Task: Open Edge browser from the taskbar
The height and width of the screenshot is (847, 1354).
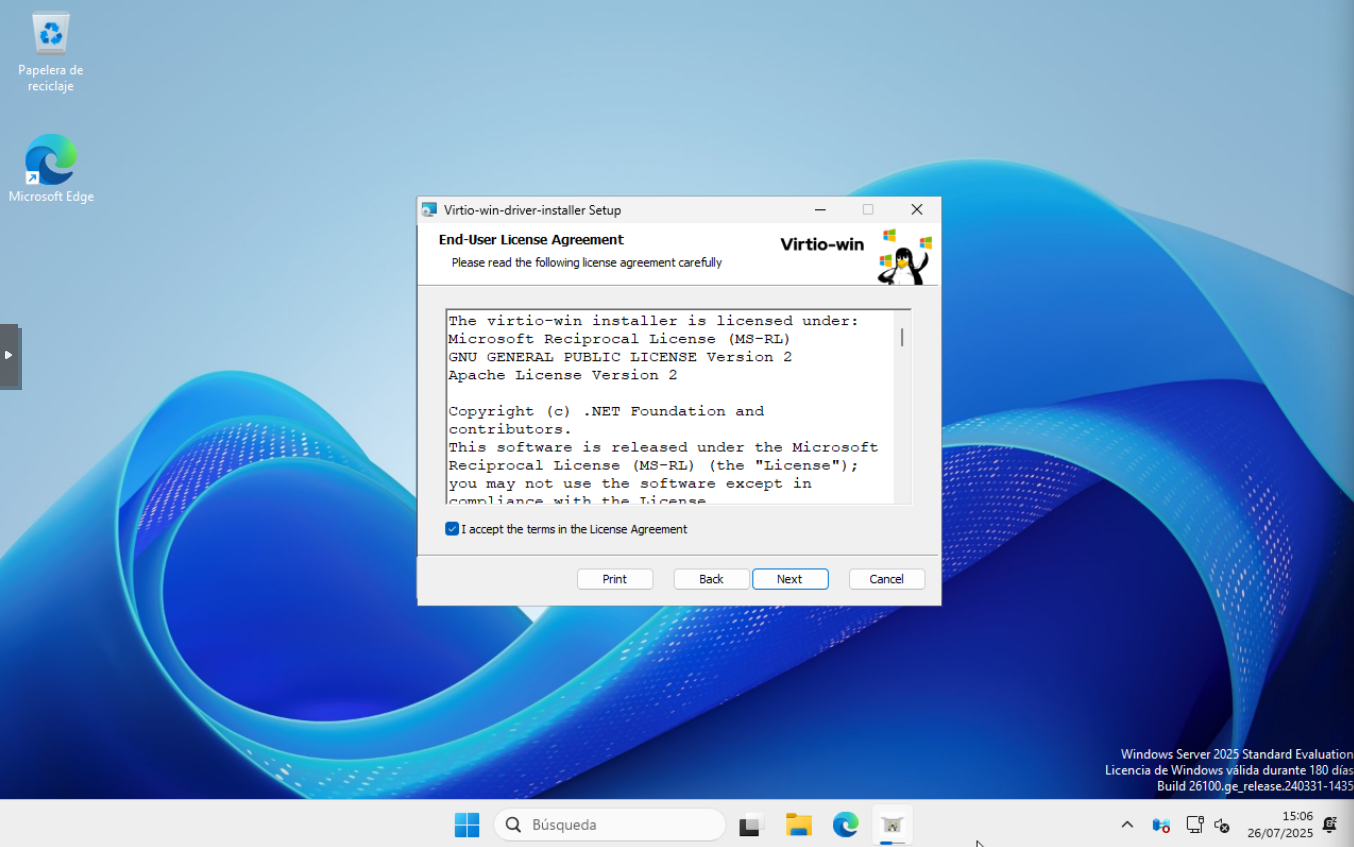Action: (846, 825)
